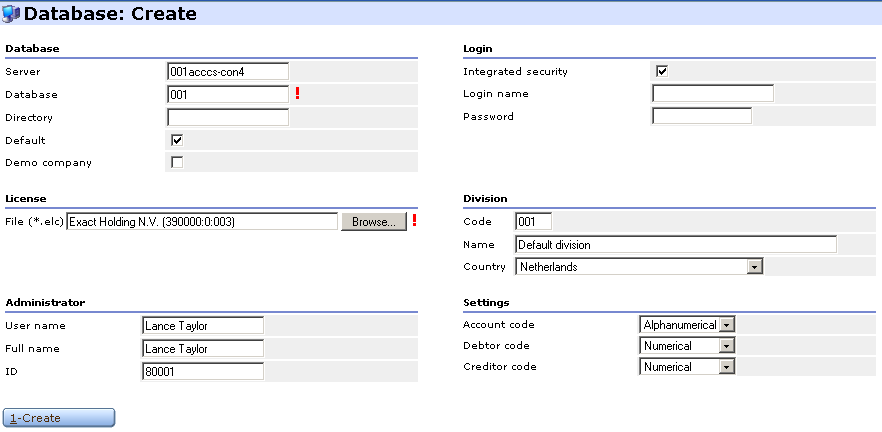This screenshot has height=432, width=882.
Task: Click the Administrator ID field with 80001
Action: coord(203,371)
